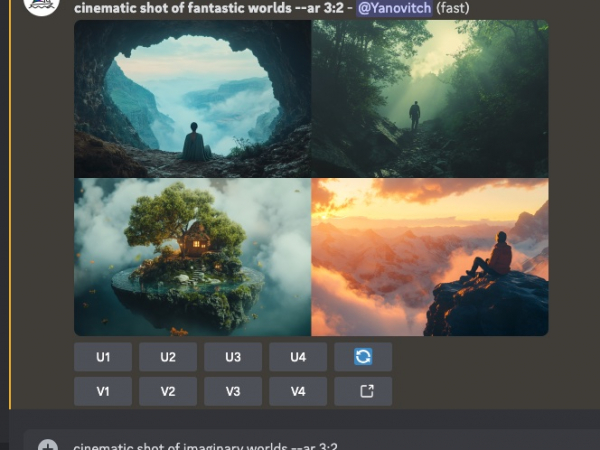
Task: Generate variations using V3
Action: (233, 391)
